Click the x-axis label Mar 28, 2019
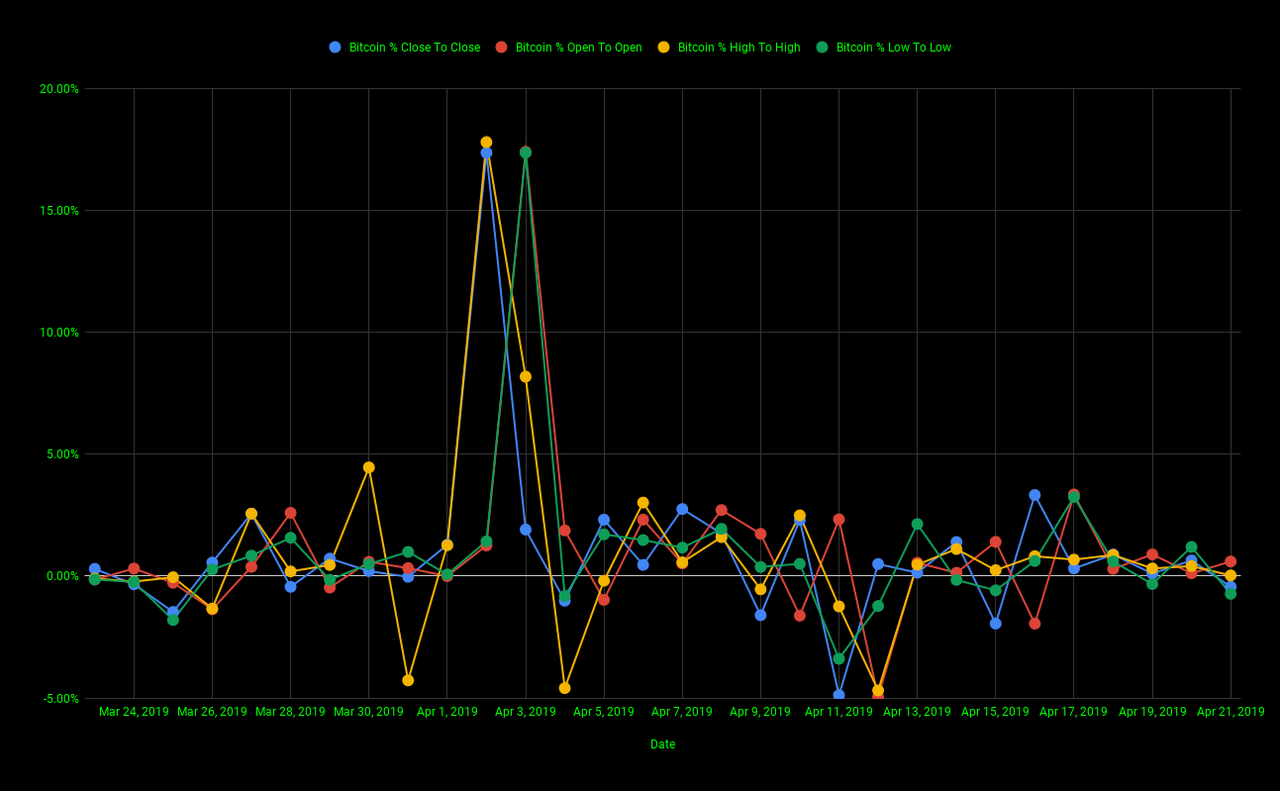The width and height of the screenshot is (1280, 791). [290, 712]
